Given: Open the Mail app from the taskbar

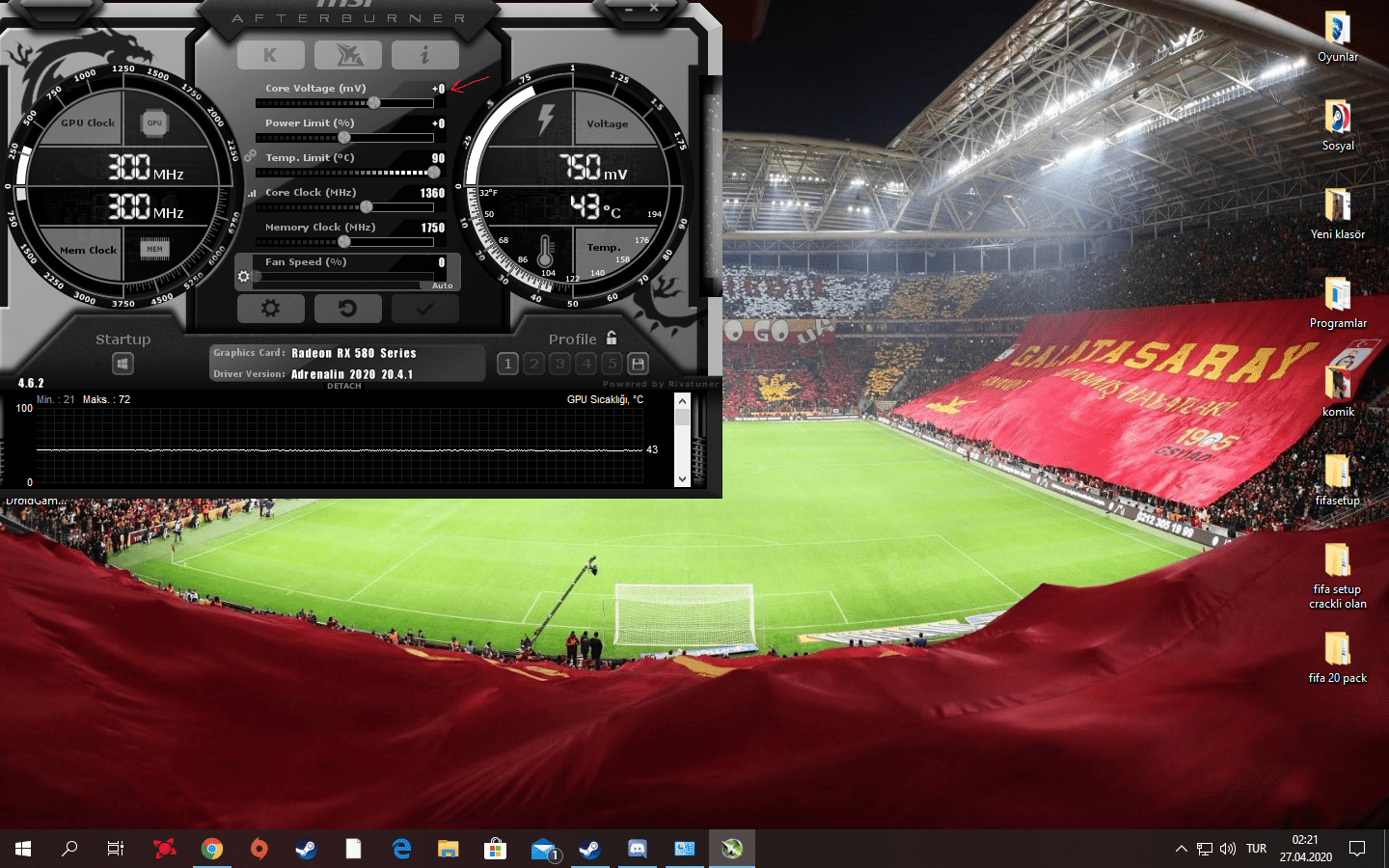Looking at the screenshot, I should click(x=543, y=849).
